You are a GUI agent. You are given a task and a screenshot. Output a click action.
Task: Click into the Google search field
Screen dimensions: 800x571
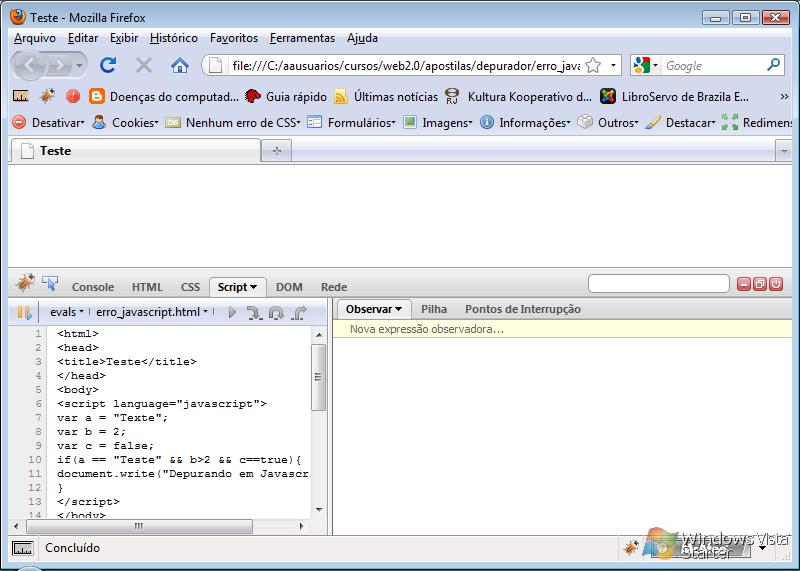click(713, 66)
